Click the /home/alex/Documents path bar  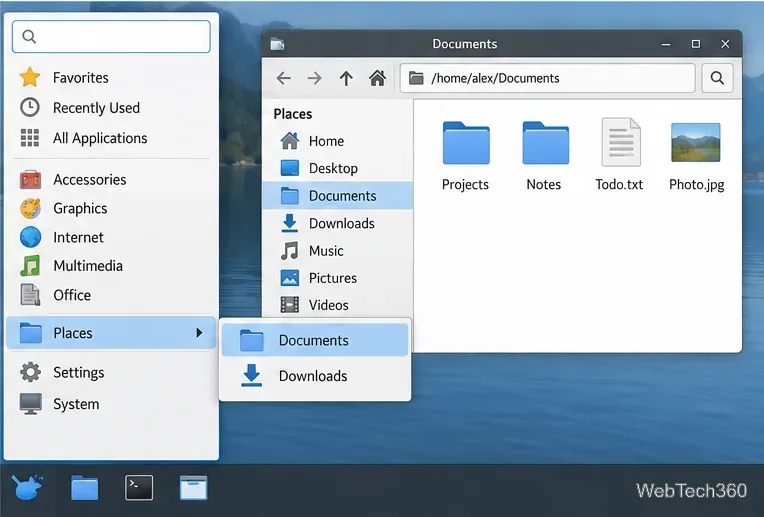(x=548, y=78)
